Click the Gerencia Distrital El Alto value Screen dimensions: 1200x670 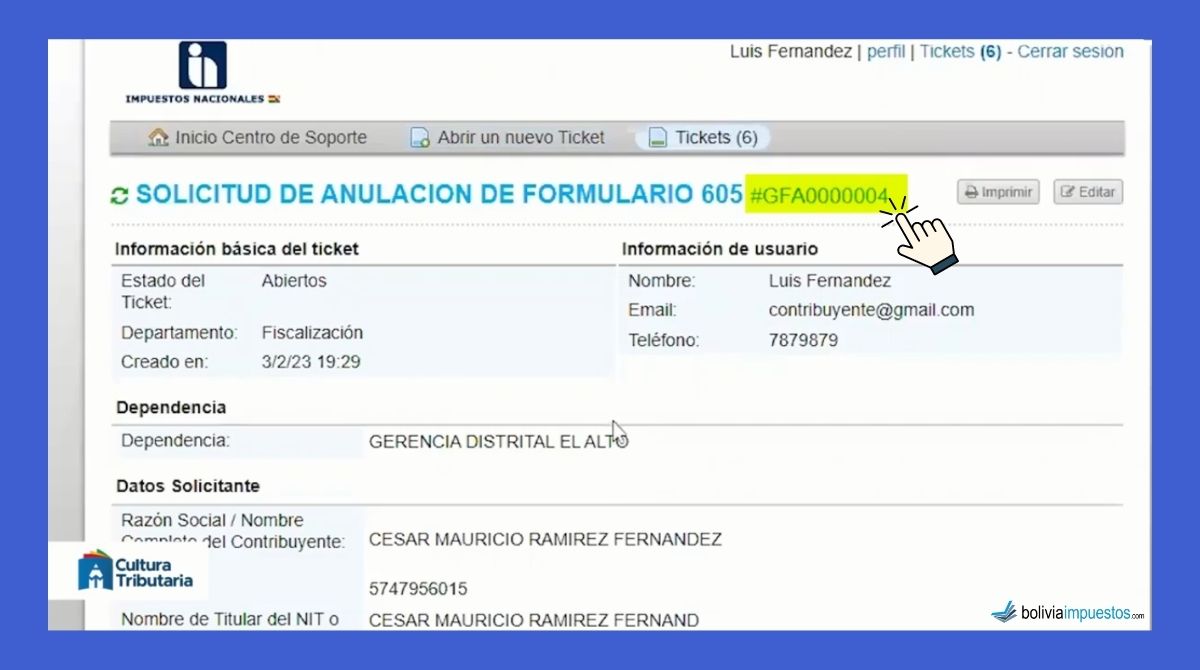[x=497, y=441]
